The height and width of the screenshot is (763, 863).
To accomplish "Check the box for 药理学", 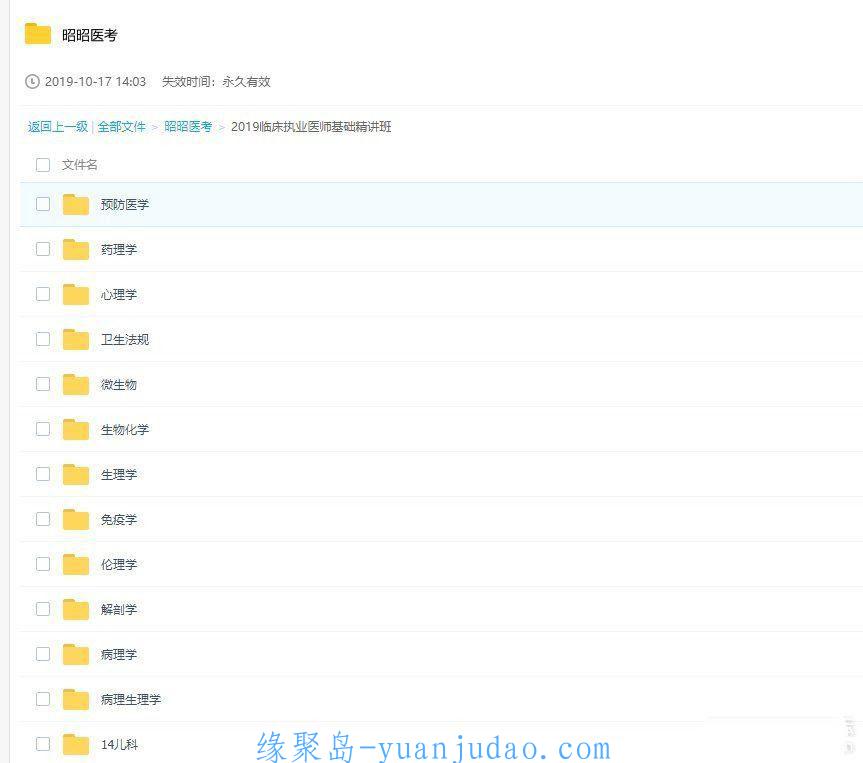I will 42,249.
